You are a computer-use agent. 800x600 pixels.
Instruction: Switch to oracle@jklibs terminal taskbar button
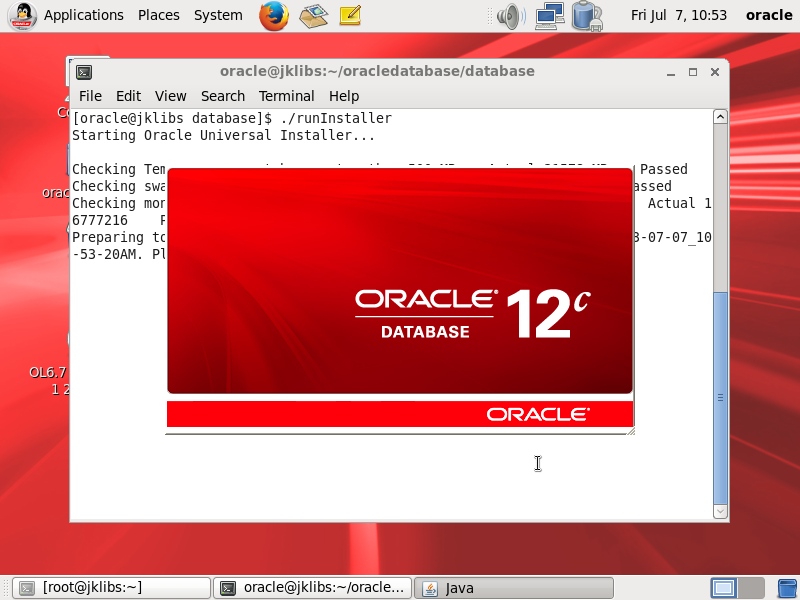(312, 588)
